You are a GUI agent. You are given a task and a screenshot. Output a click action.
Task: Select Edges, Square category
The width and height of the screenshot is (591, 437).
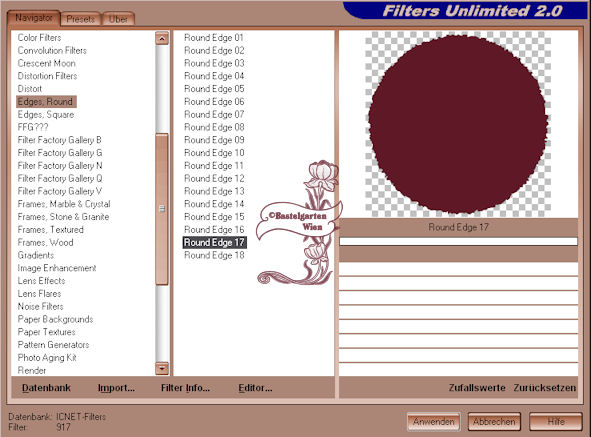[x=46, y=115]
